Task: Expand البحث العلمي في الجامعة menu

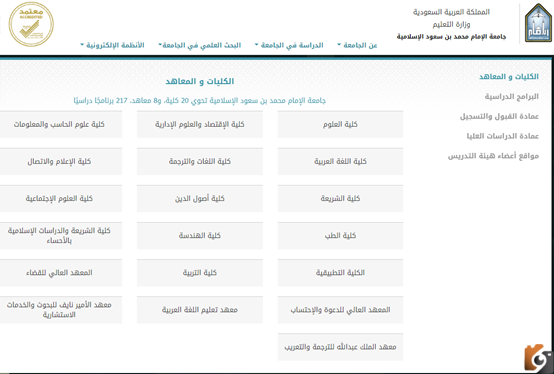Action: [x=200, y=45]
